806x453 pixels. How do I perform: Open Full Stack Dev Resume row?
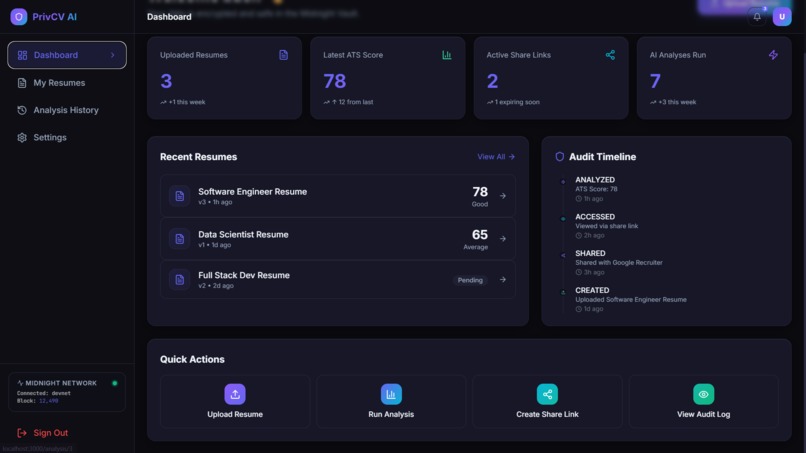tap(338, 280)
